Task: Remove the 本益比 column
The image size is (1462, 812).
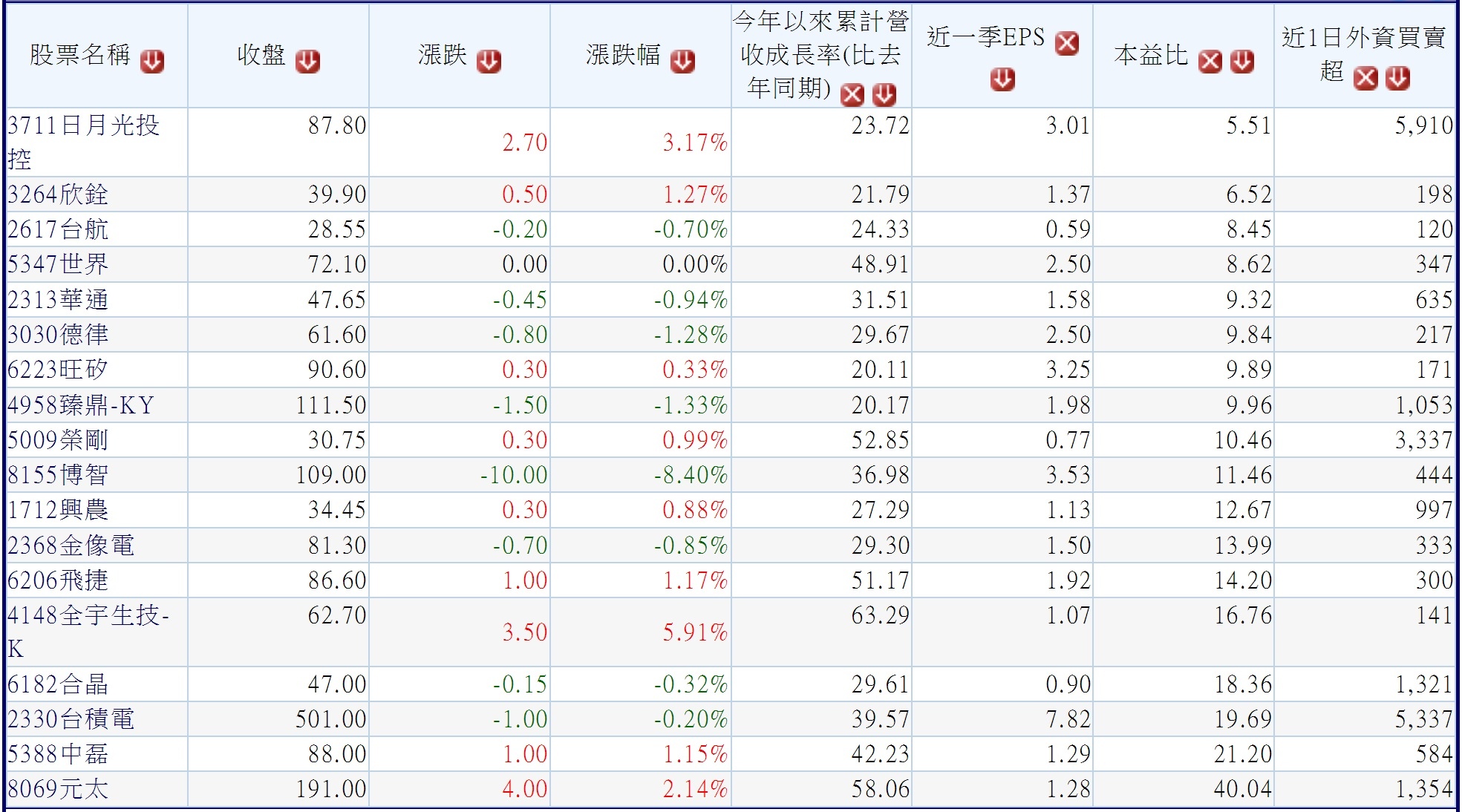Action: tap(1210, 62)
